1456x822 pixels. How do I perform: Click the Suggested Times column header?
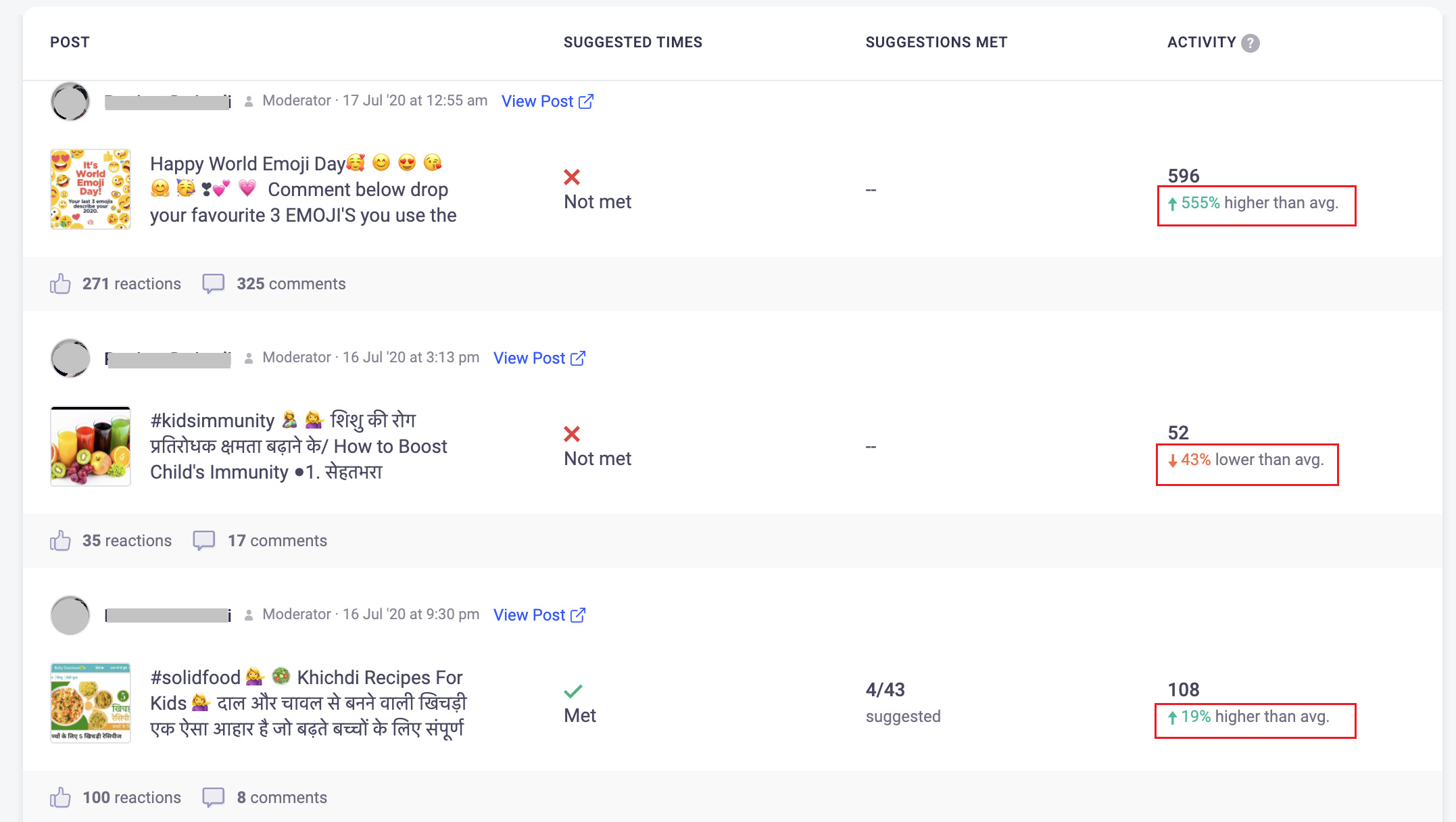(x=633, y=43)
